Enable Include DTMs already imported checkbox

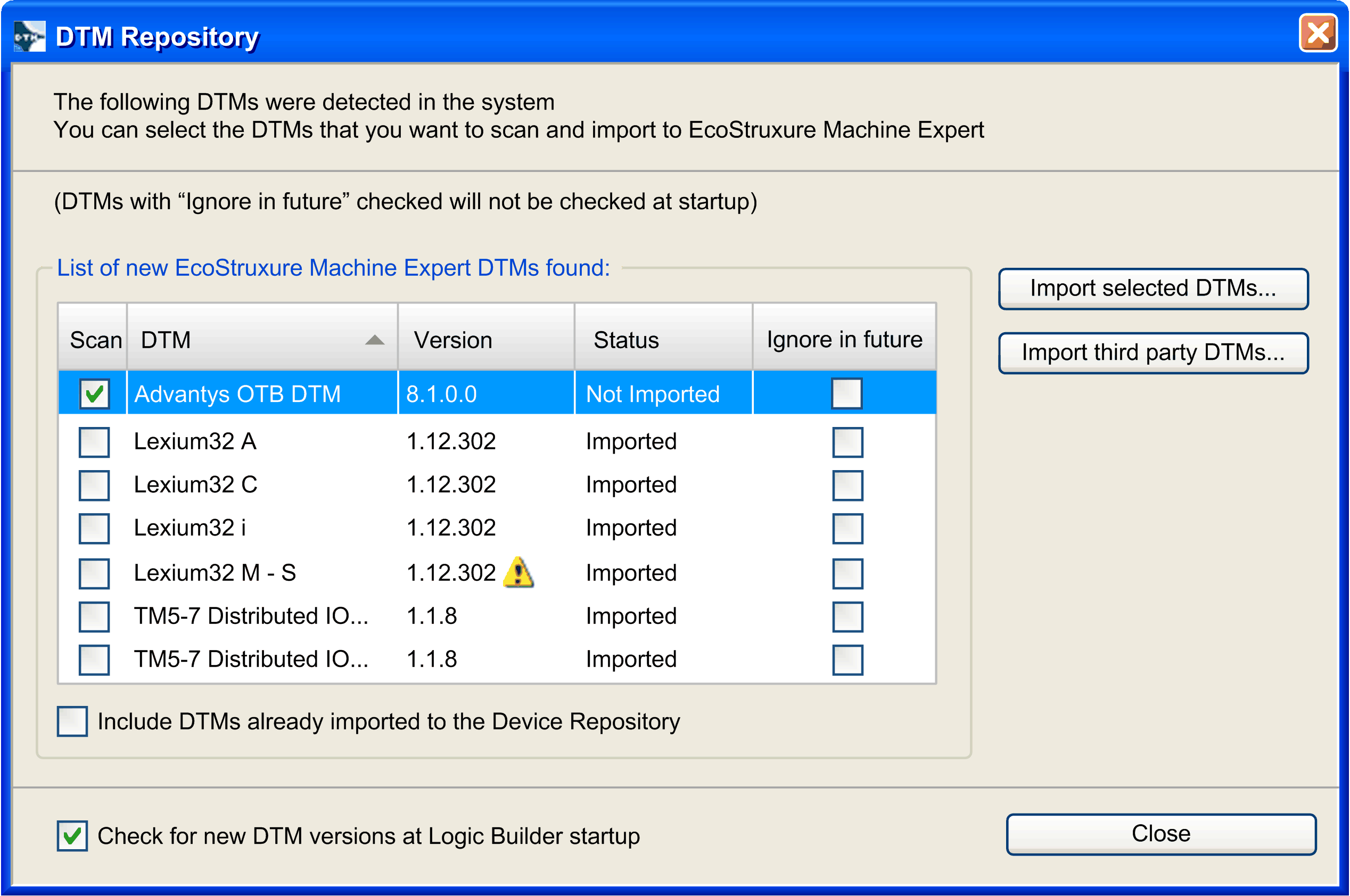(x=72, y=721)
